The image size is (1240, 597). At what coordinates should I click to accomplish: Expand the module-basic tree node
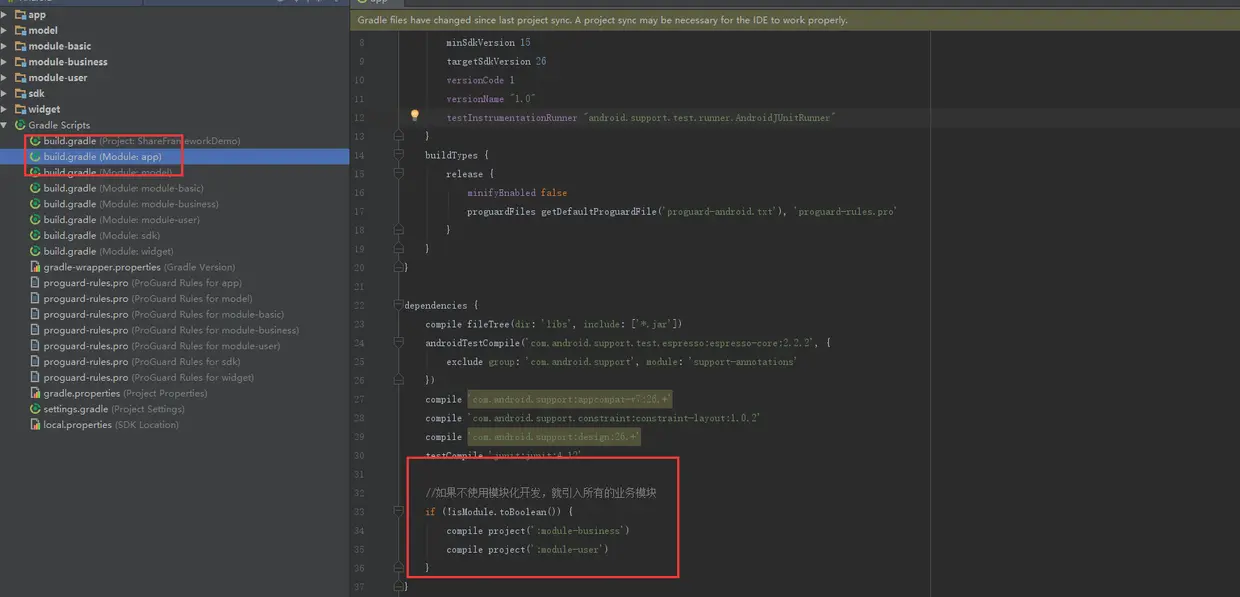(5, 46)
